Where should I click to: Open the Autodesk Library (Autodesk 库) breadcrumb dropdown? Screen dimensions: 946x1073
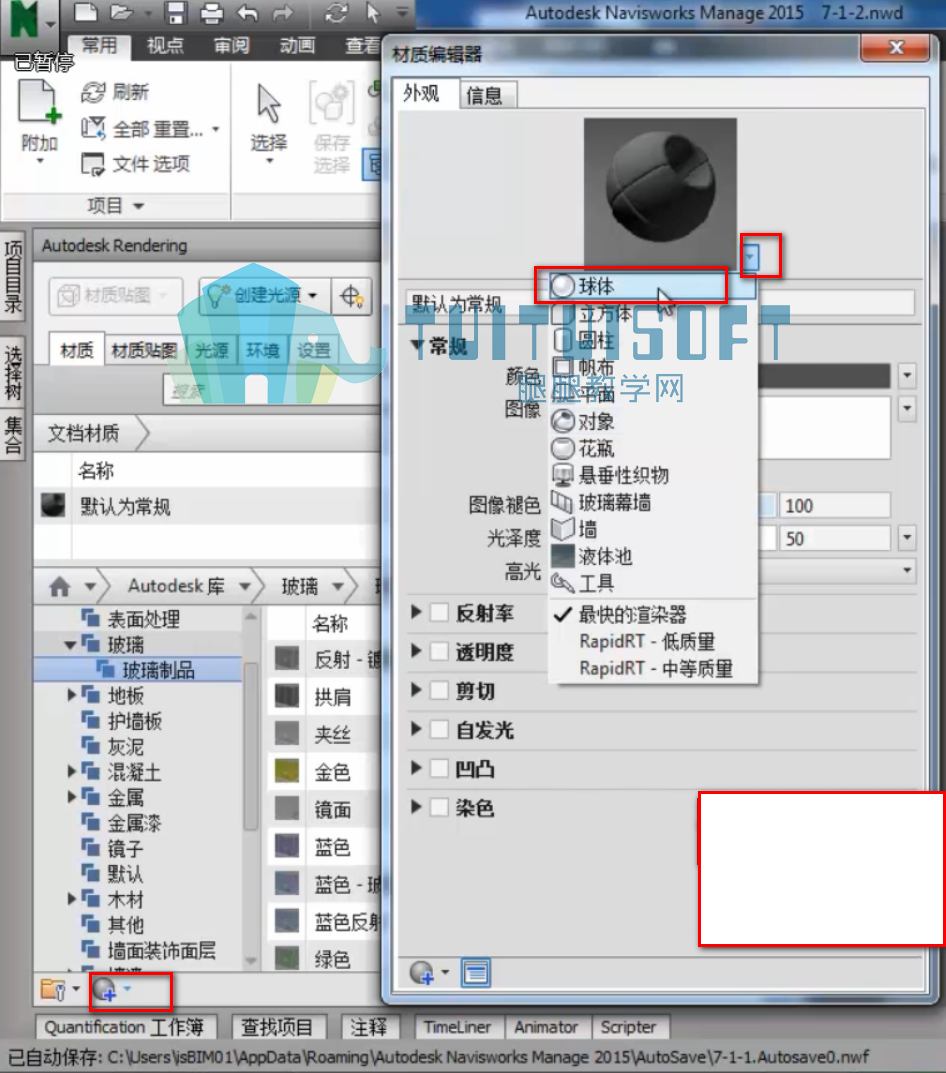(245, 586)
